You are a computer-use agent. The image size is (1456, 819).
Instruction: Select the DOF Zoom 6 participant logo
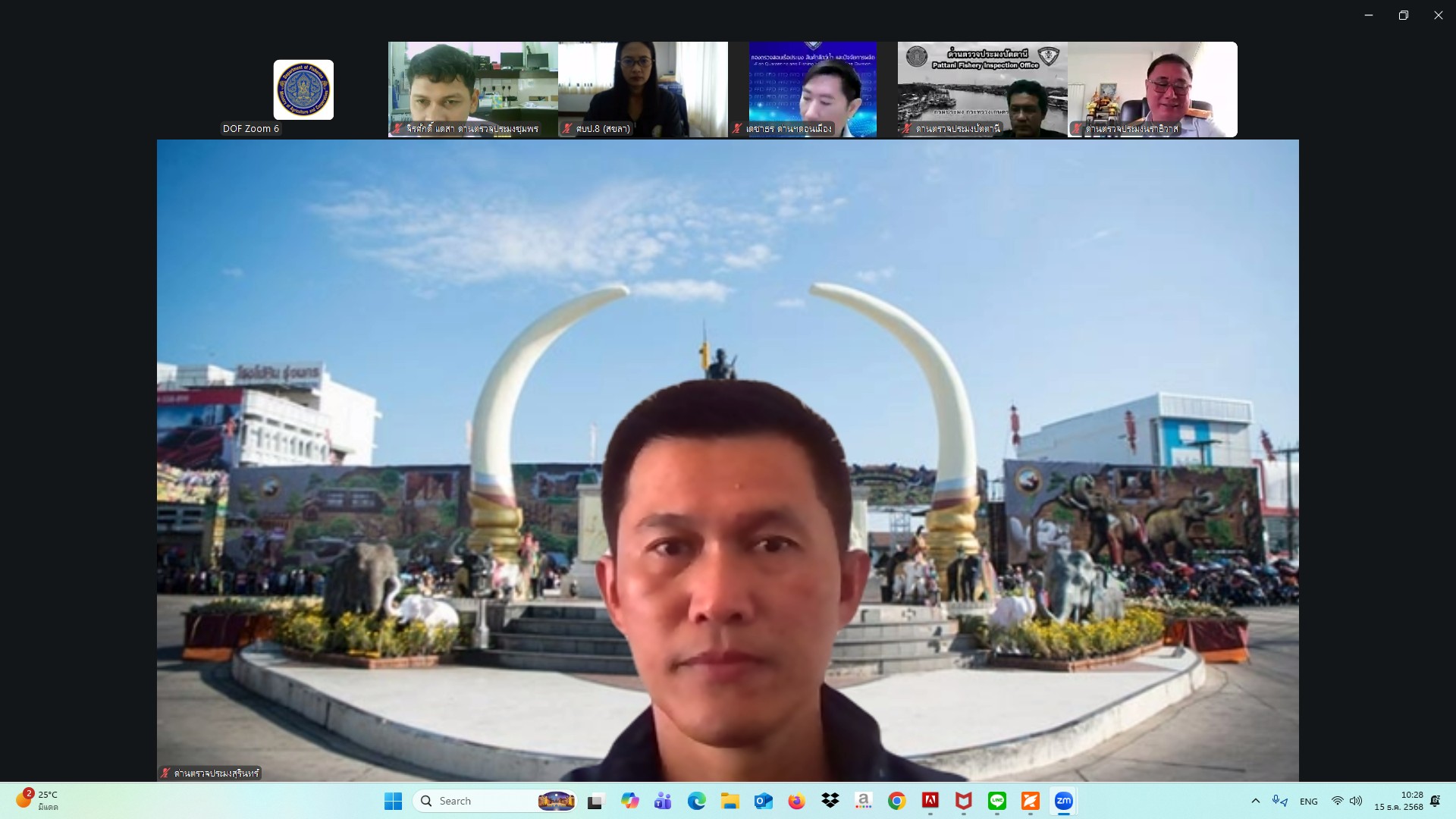303,89
